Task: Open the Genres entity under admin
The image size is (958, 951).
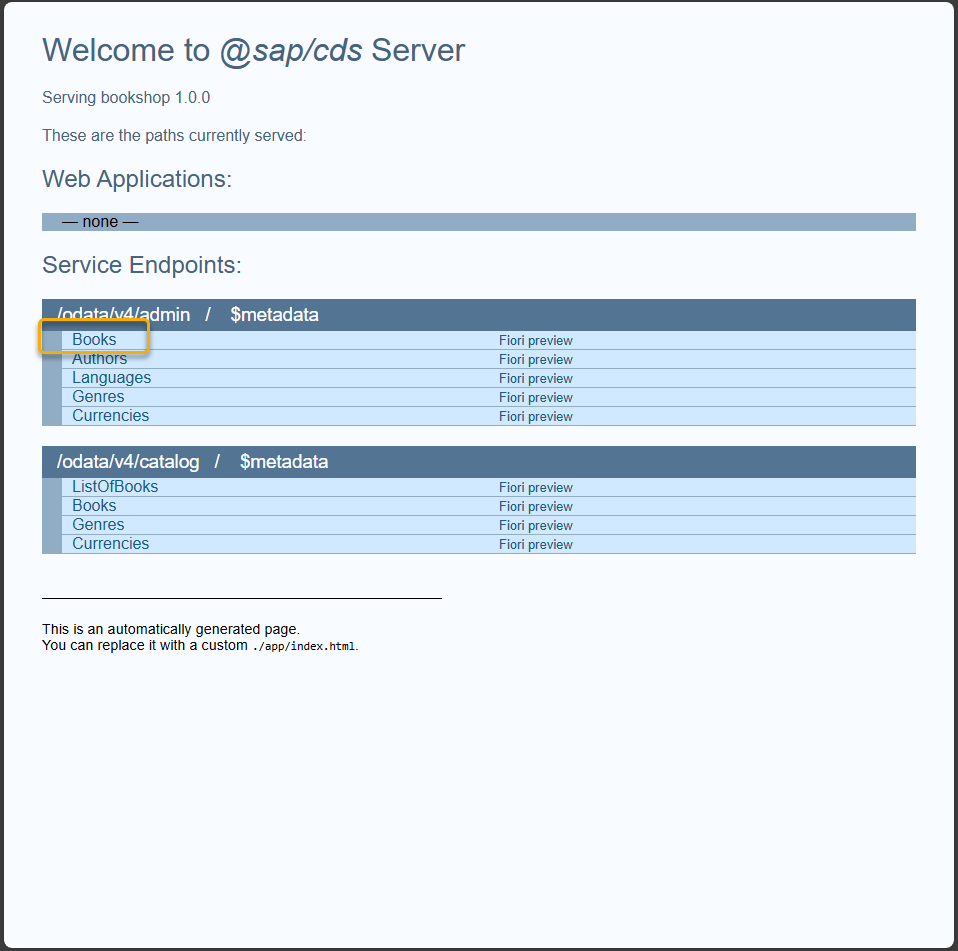Action: point(98,396)
